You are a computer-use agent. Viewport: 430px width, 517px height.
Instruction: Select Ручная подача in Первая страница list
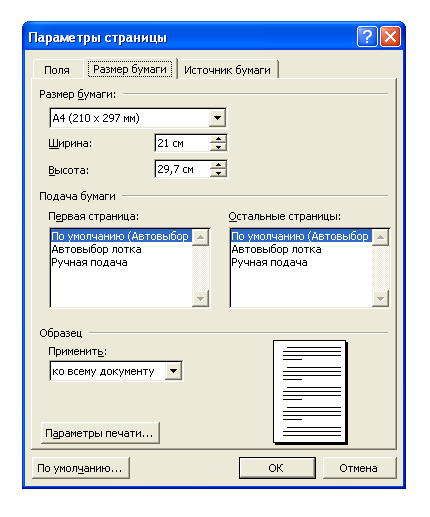click(x=121, y=262)
